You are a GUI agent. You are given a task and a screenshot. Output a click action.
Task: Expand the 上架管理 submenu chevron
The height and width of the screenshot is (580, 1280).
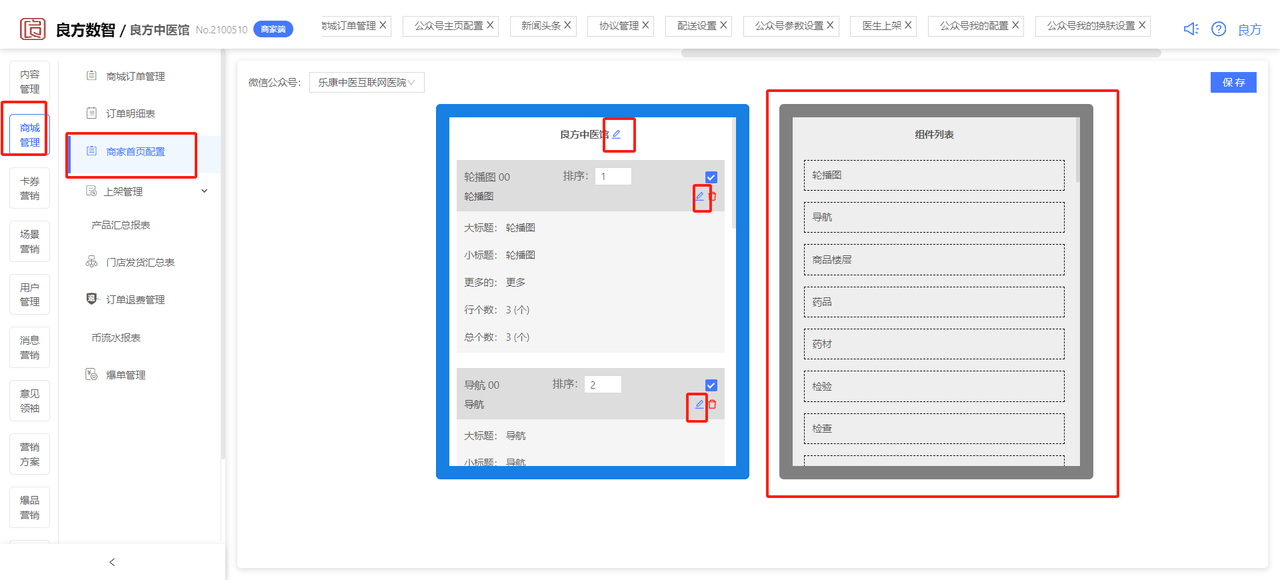[x=205, y=191]
